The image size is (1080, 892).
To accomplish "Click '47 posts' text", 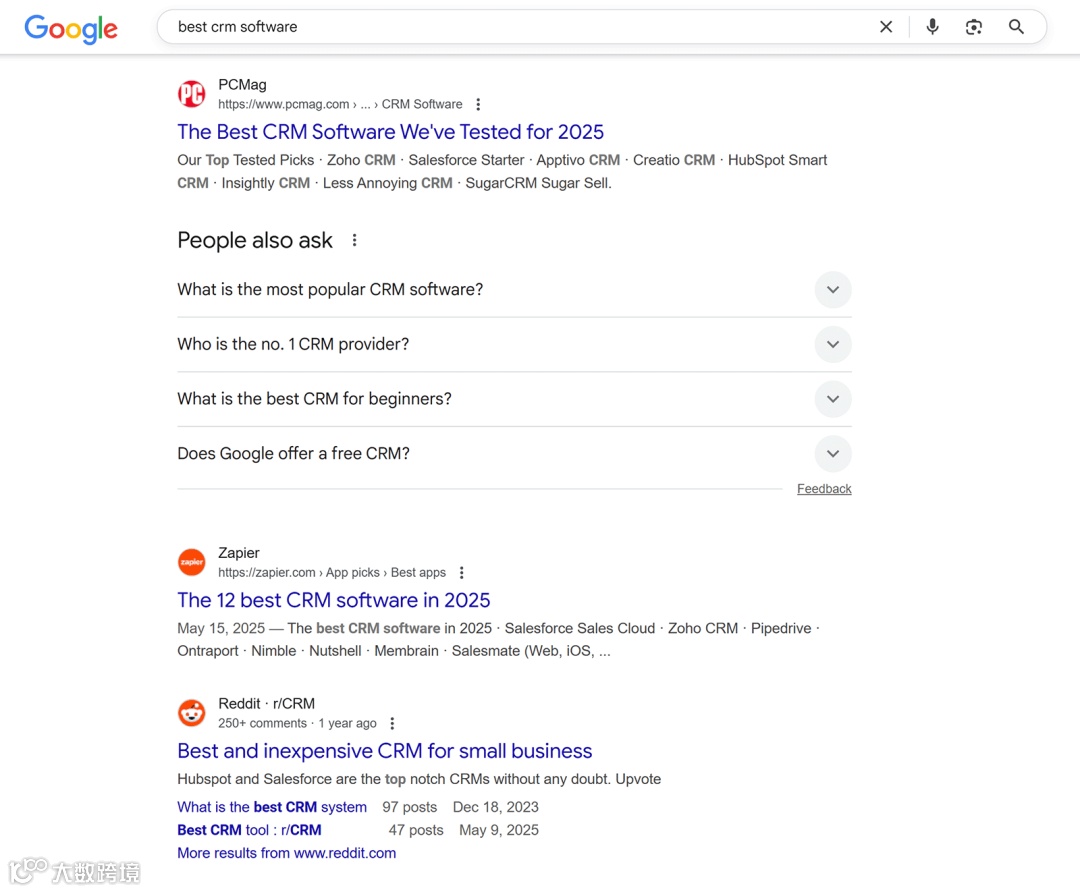I will pos(416,830).
